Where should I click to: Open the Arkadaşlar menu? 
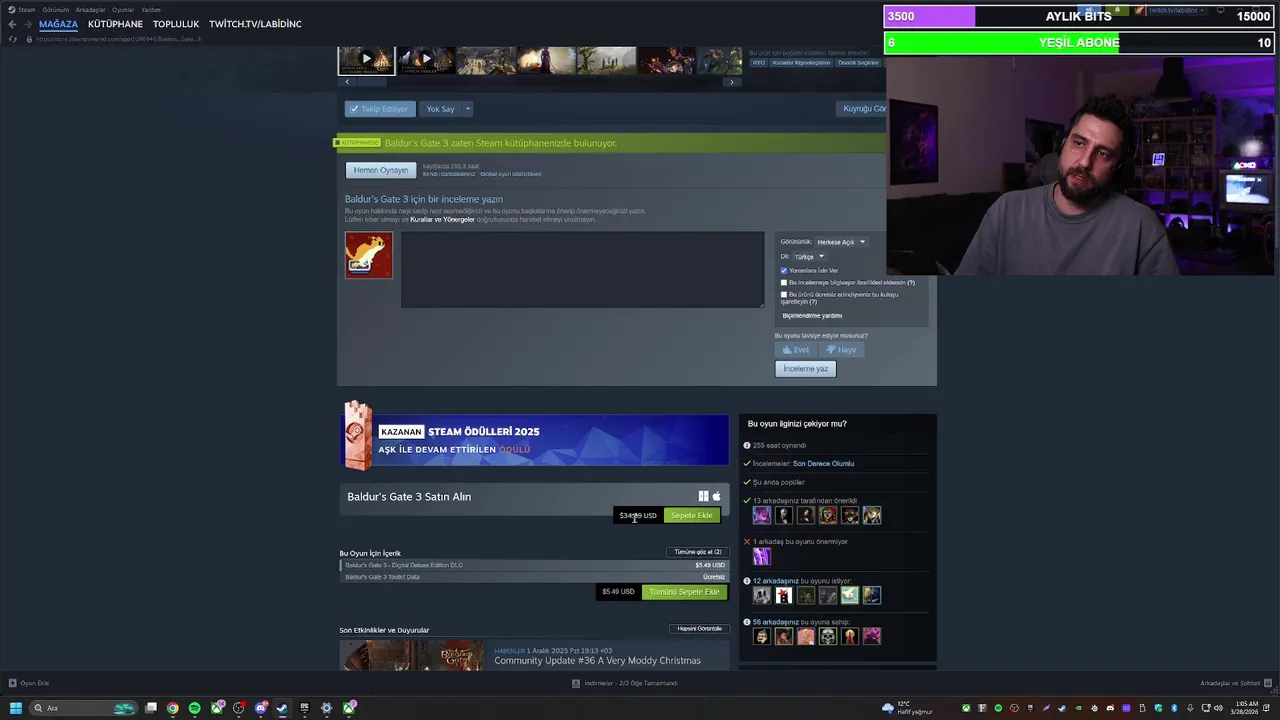click(x=90, y=9)
